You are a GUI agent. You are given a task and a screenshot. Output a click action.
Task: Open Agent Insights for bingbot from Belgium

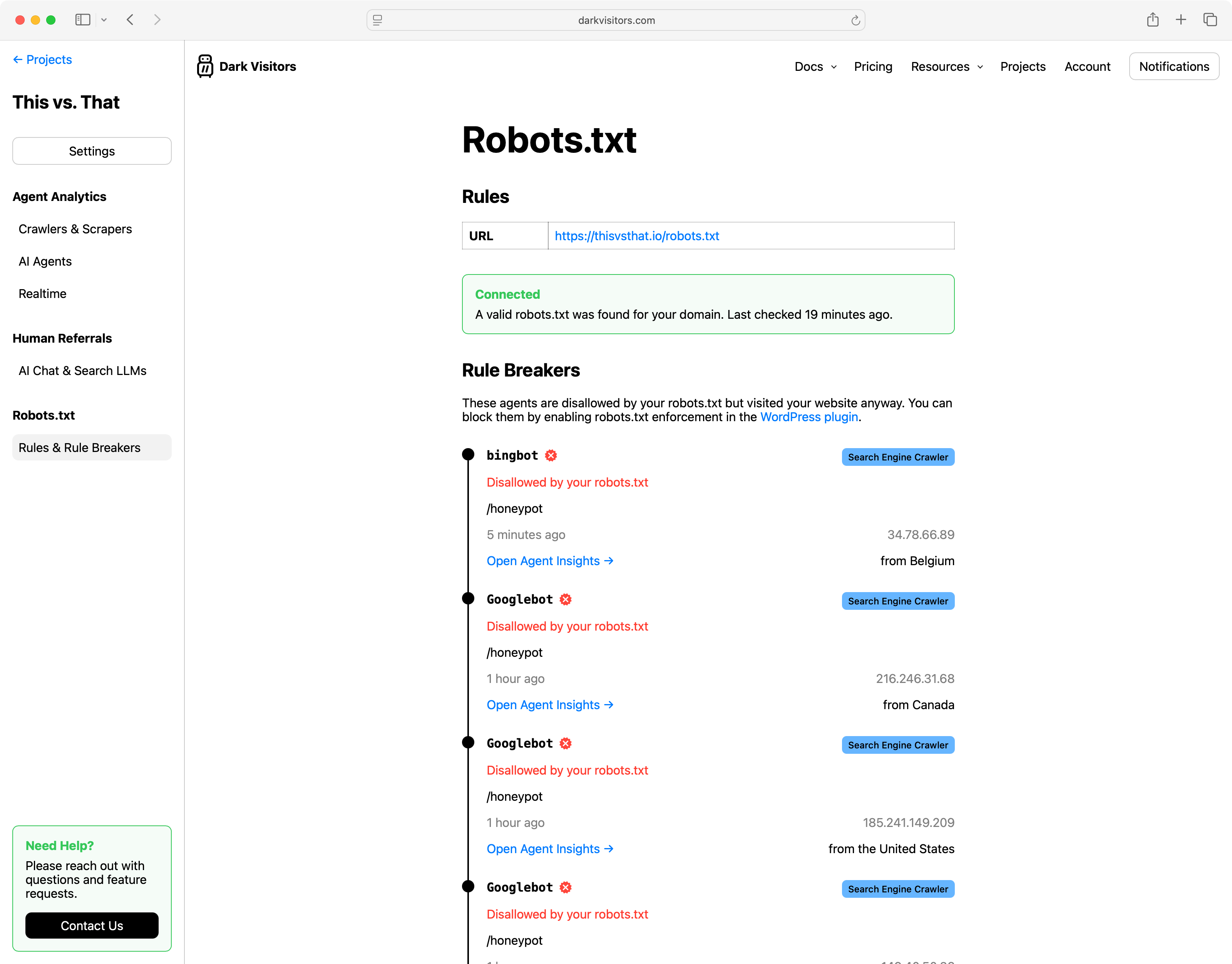click(550, 561)
